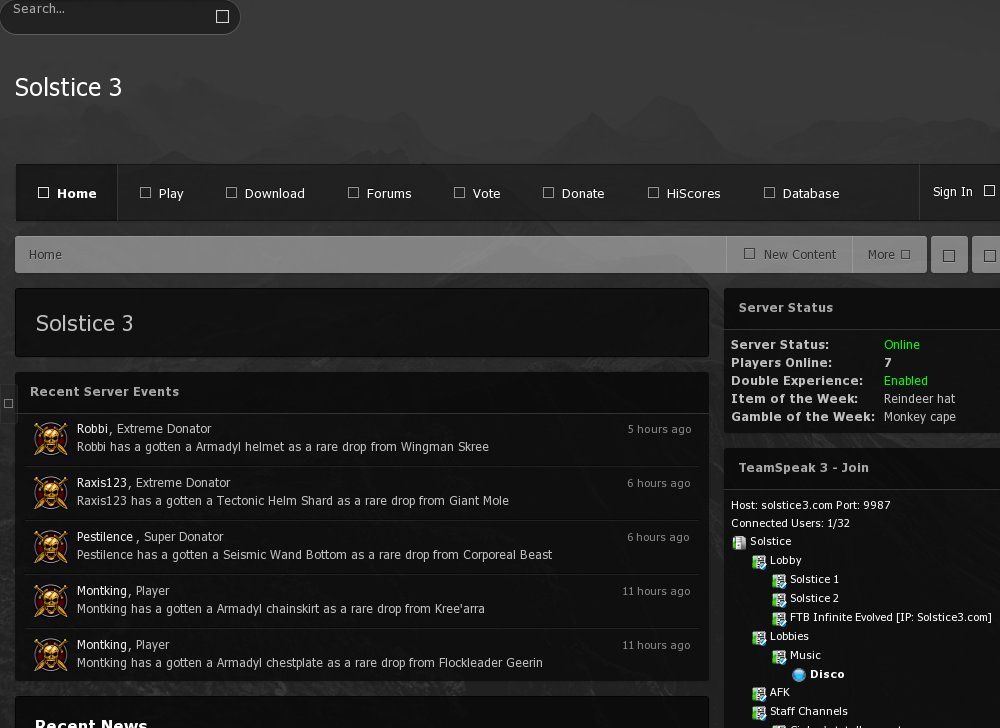
Task: Click Raxis123's skull avatar icon
Action: [x=51, y=493]
